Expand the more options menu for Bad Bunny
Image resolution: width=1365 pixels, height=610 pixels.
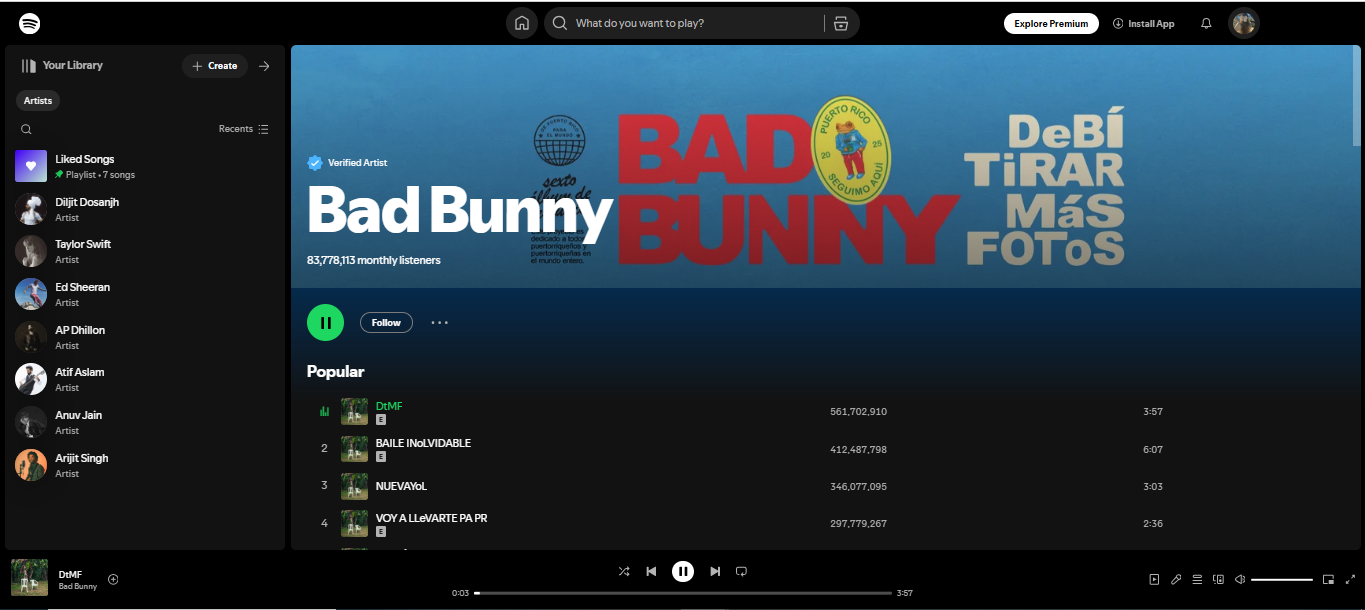[x=439, y=322]
